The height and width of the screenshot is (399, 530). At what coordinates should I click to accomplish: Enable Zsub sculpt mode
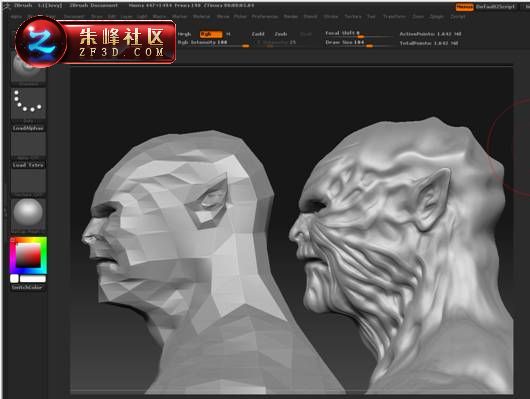coord(281,34)
